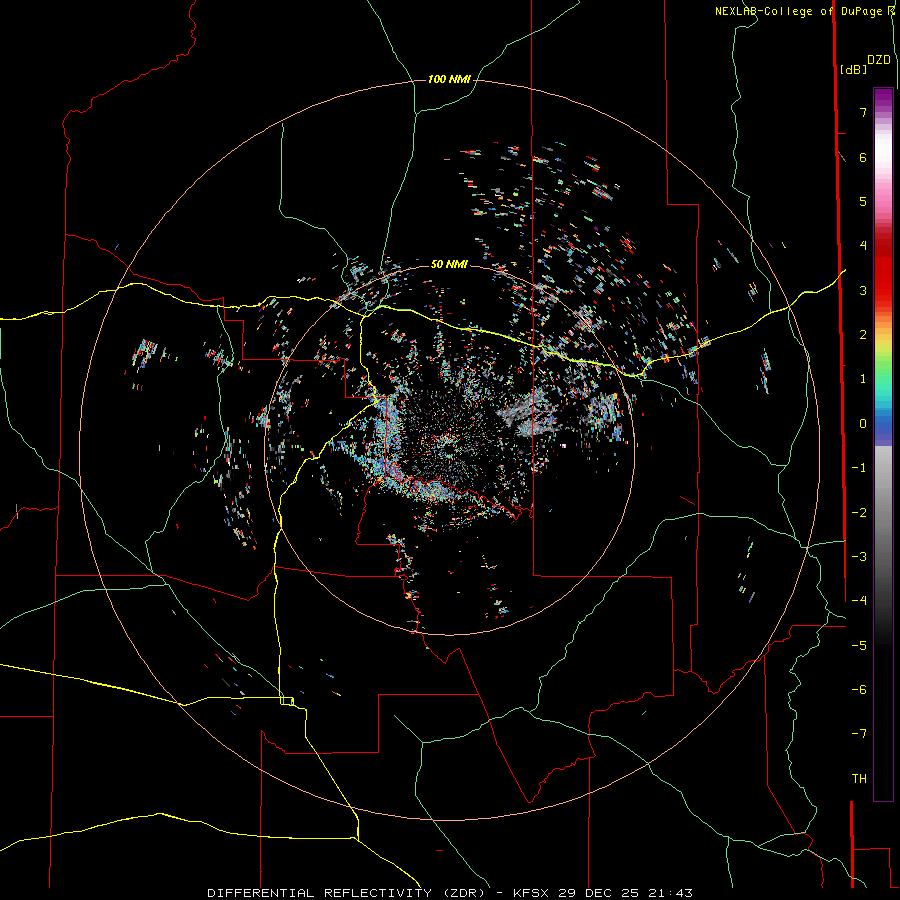Click the -5 dB value on the scale
Image resolution: width=900 pixels, height=900 pixels.
pyautogui.click(x=859, y=646)
